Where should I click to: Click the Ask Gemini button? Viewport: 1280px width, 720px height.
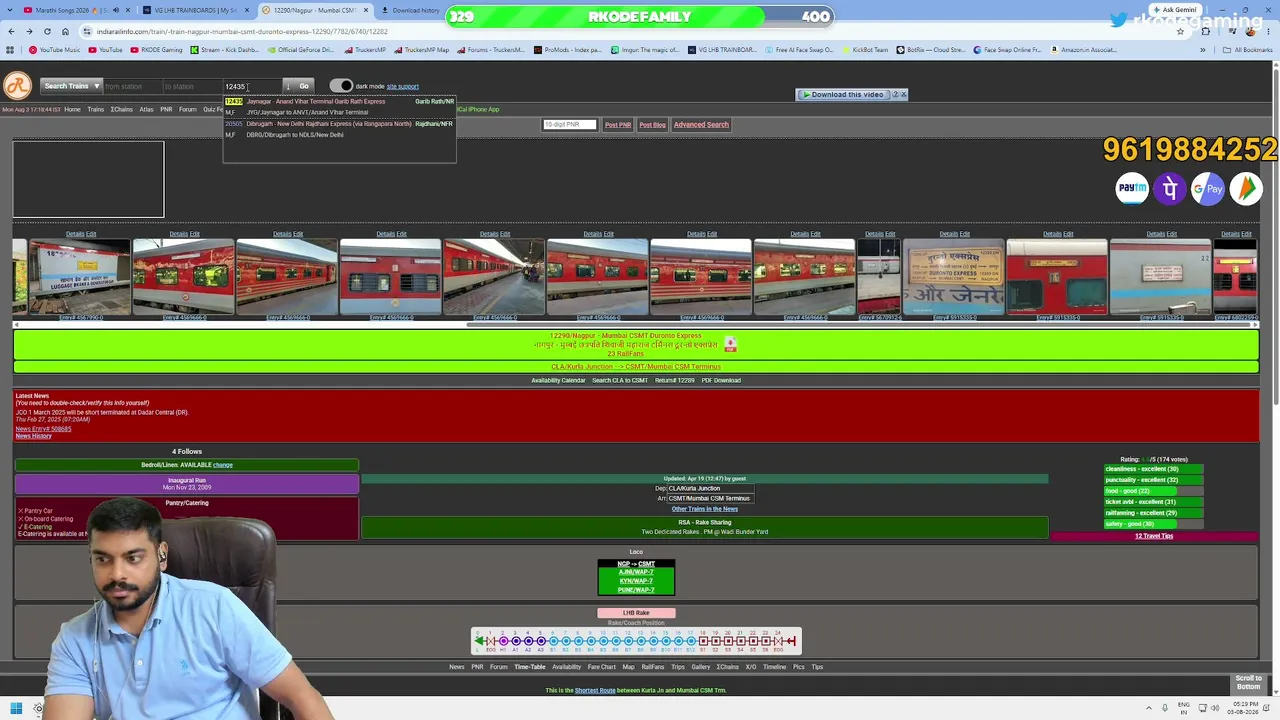(1174, 10)
